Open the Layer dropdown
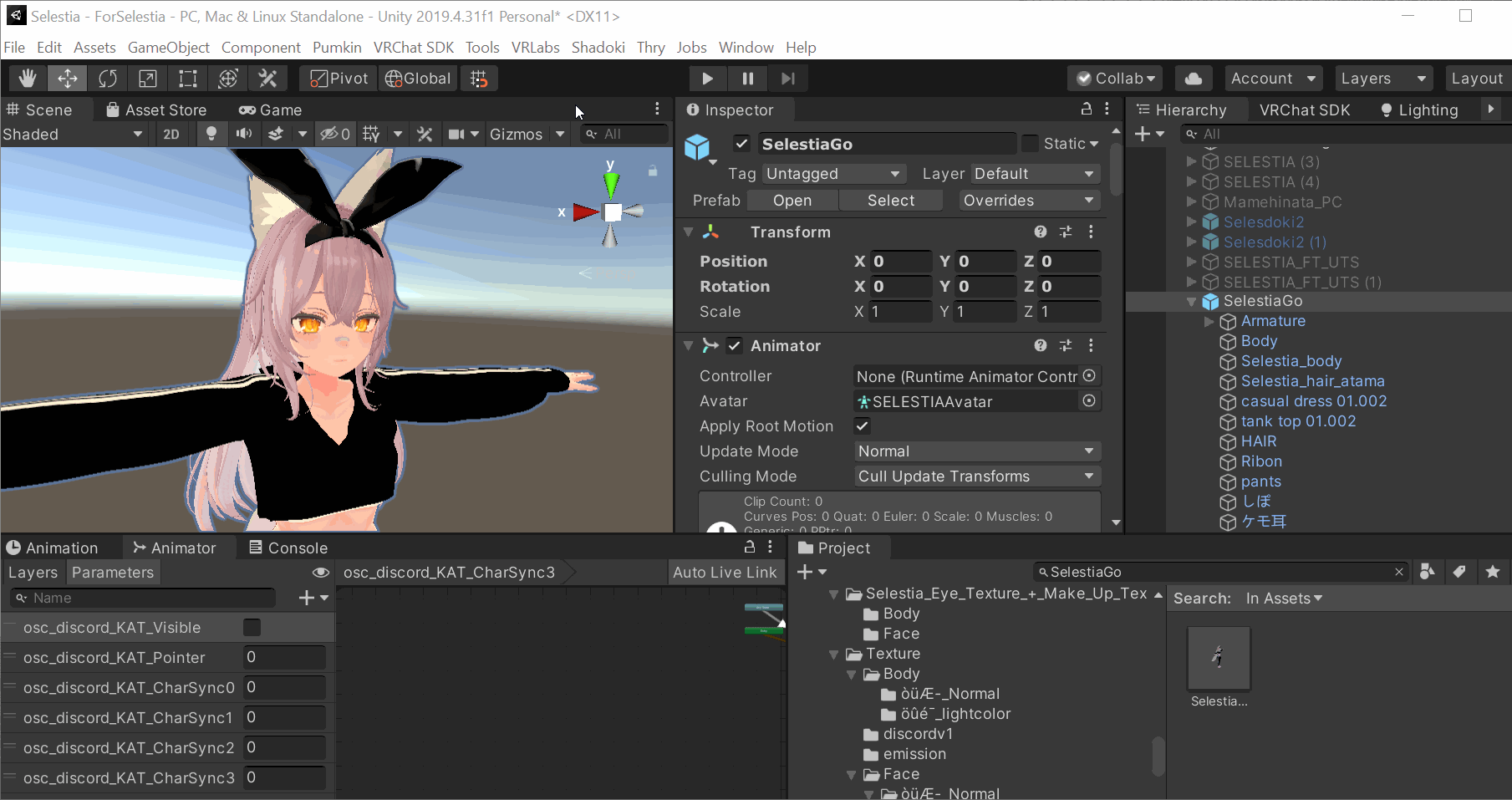 tap(1036, 174)
